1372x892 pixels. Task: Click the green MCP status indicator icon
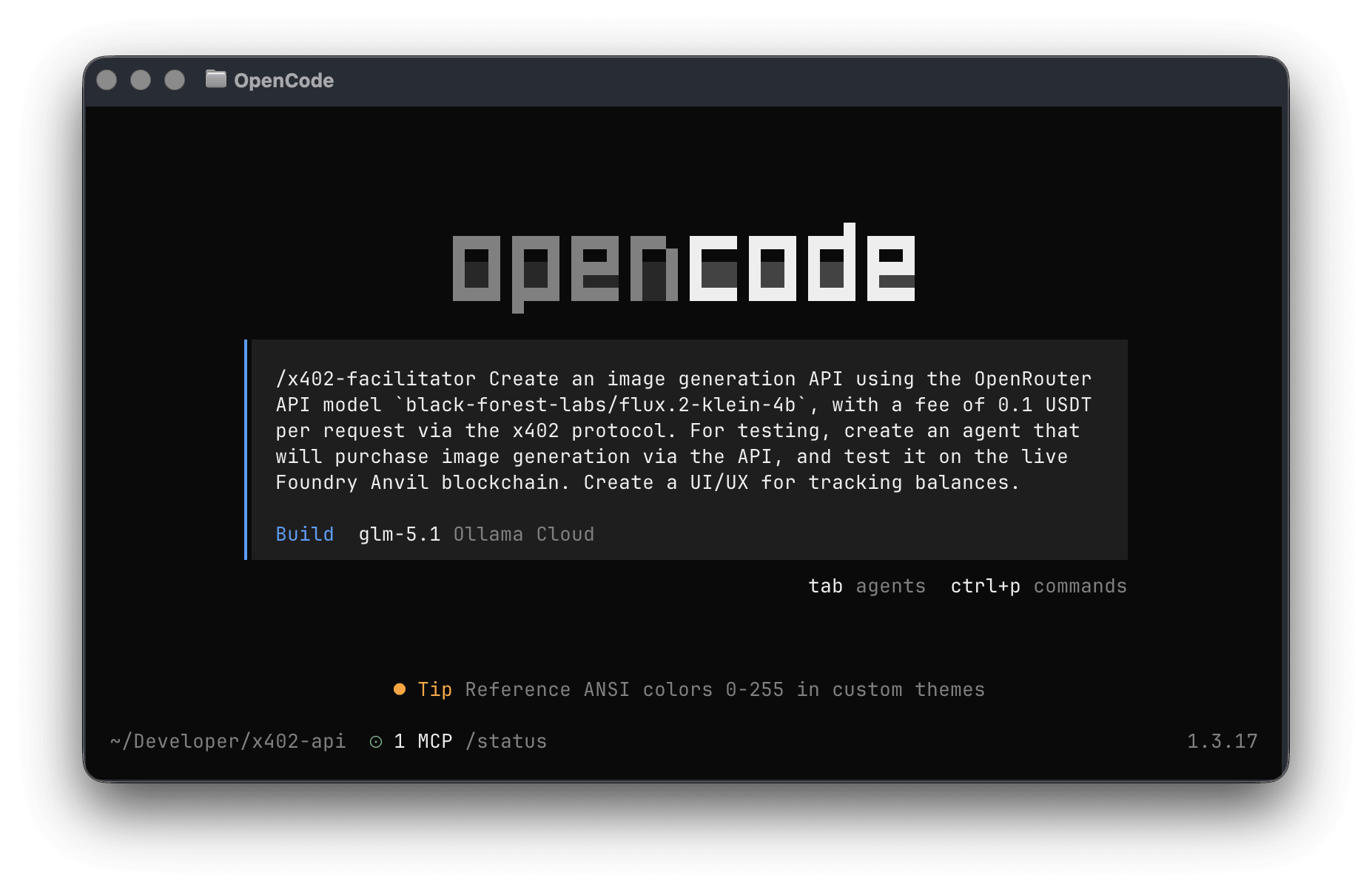click(376, 742)
